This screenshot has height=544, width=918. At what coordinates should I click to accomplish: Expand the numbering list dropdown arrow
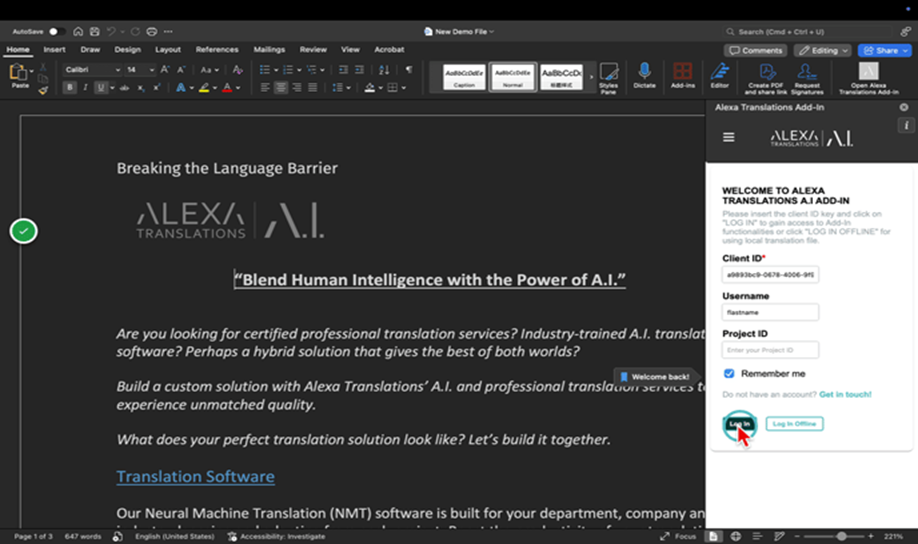click(299, 70)
